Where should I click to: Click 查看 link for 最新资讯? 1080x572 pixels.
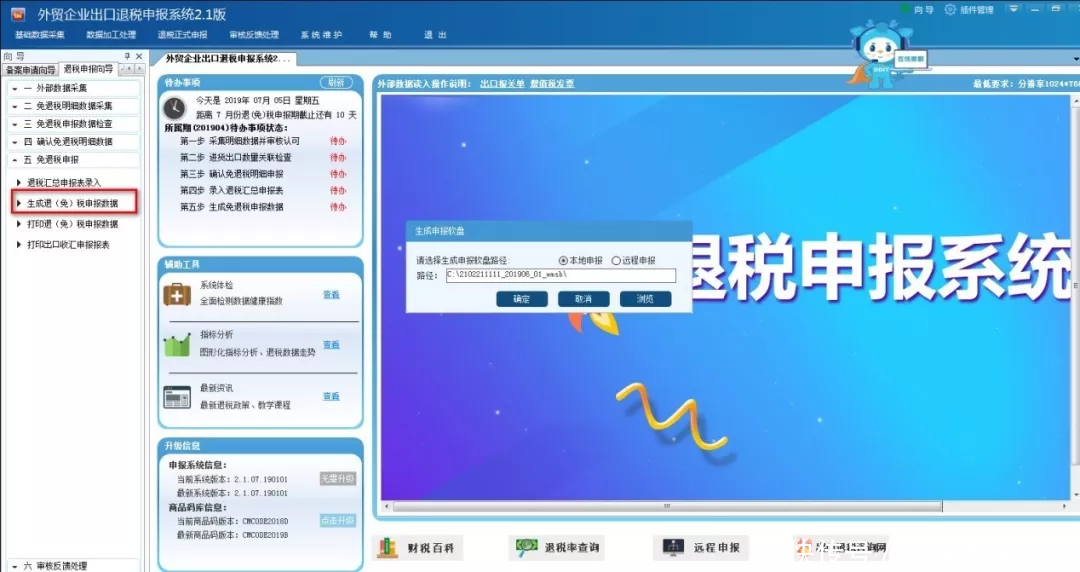point(331,397)
